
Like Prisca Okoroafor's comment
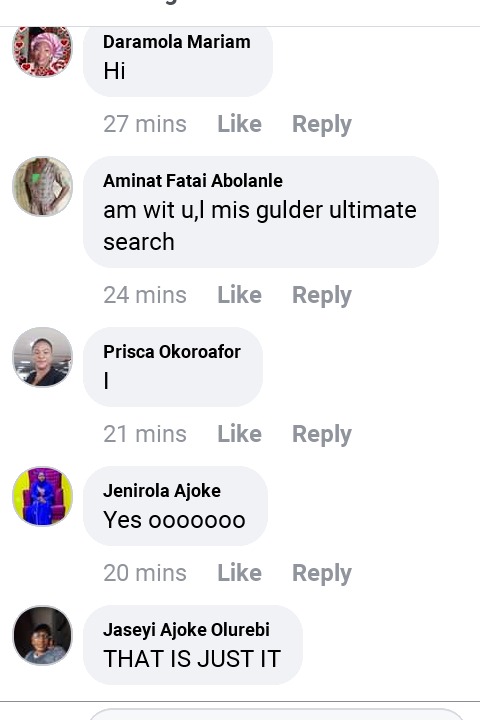pyautogui.click(x=239, y=434)
